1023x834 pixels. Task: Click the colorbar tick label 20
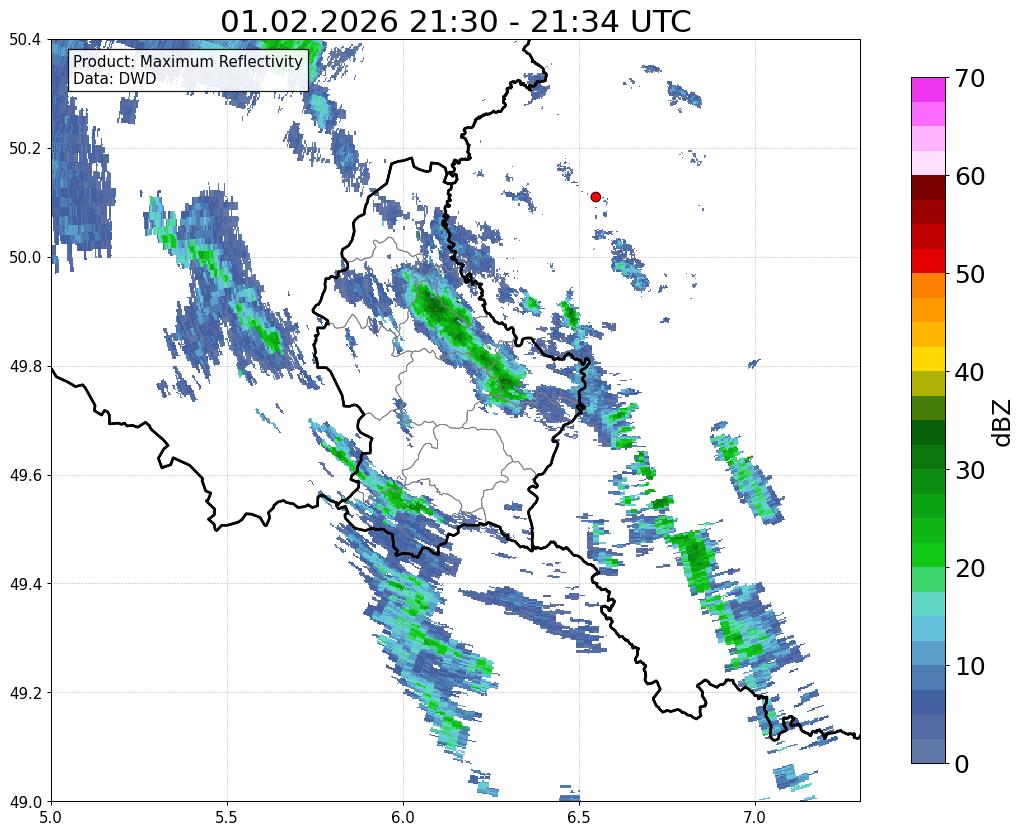pyautogui.click(x=969, y=568)
